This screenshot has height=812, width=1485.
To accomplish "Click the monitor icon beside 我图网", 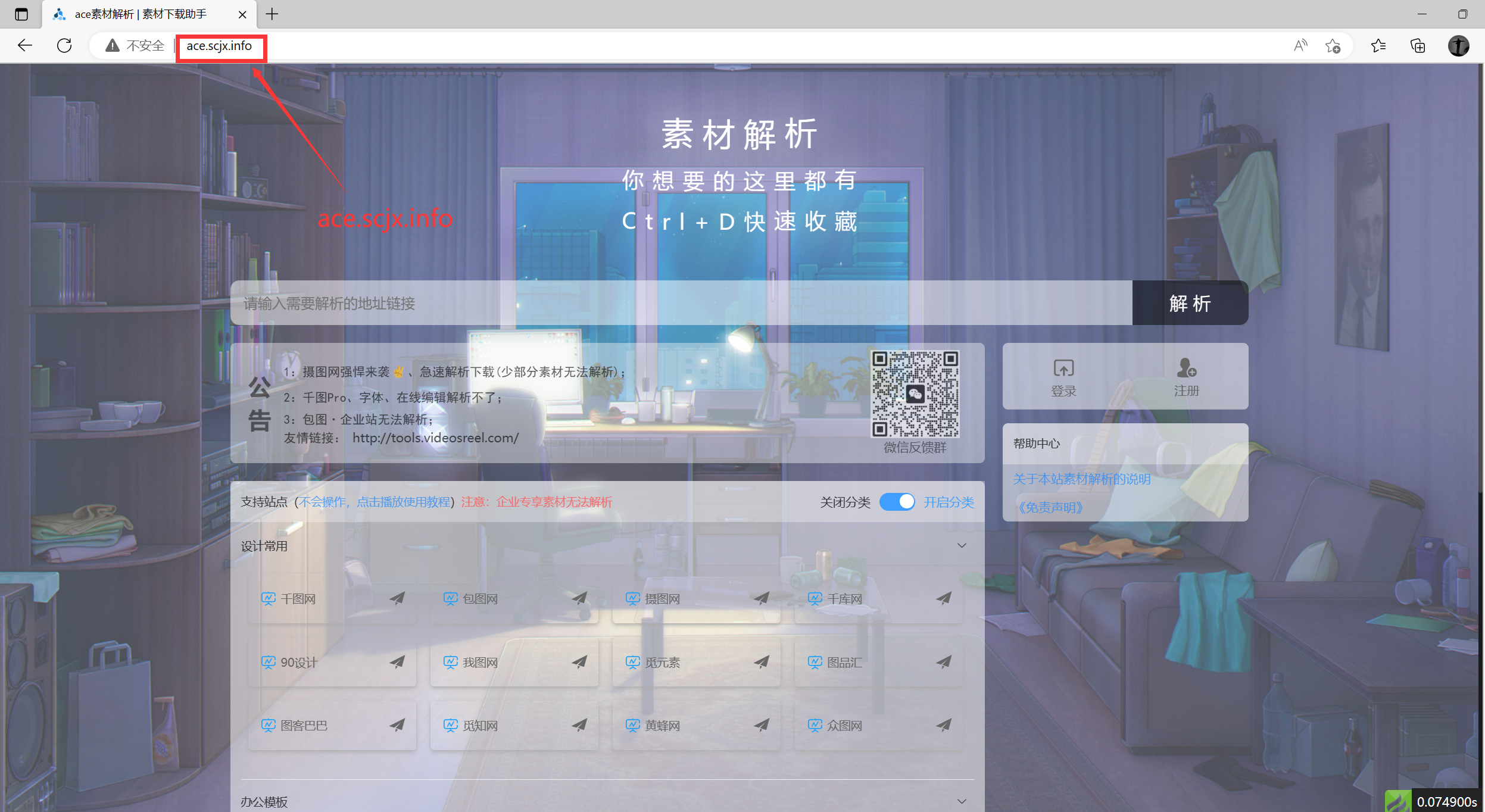I will 451,663.
